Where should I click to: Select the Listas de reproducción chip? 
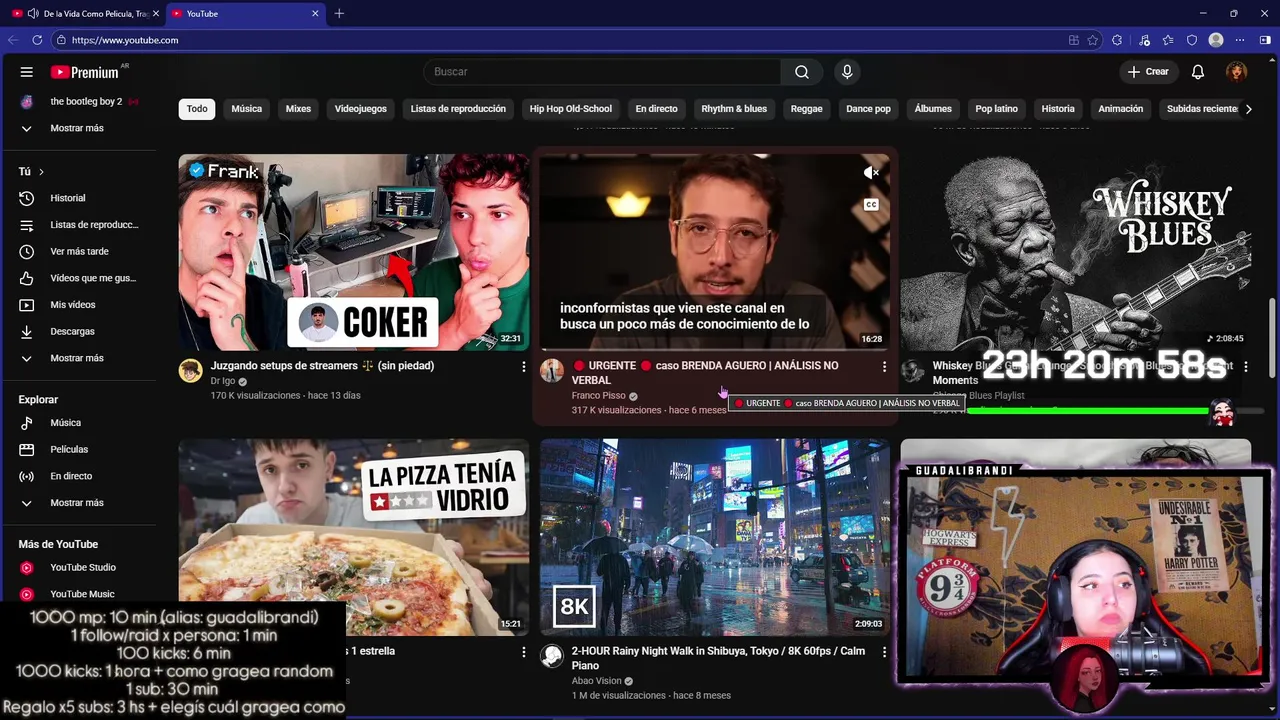coord(458,109)
